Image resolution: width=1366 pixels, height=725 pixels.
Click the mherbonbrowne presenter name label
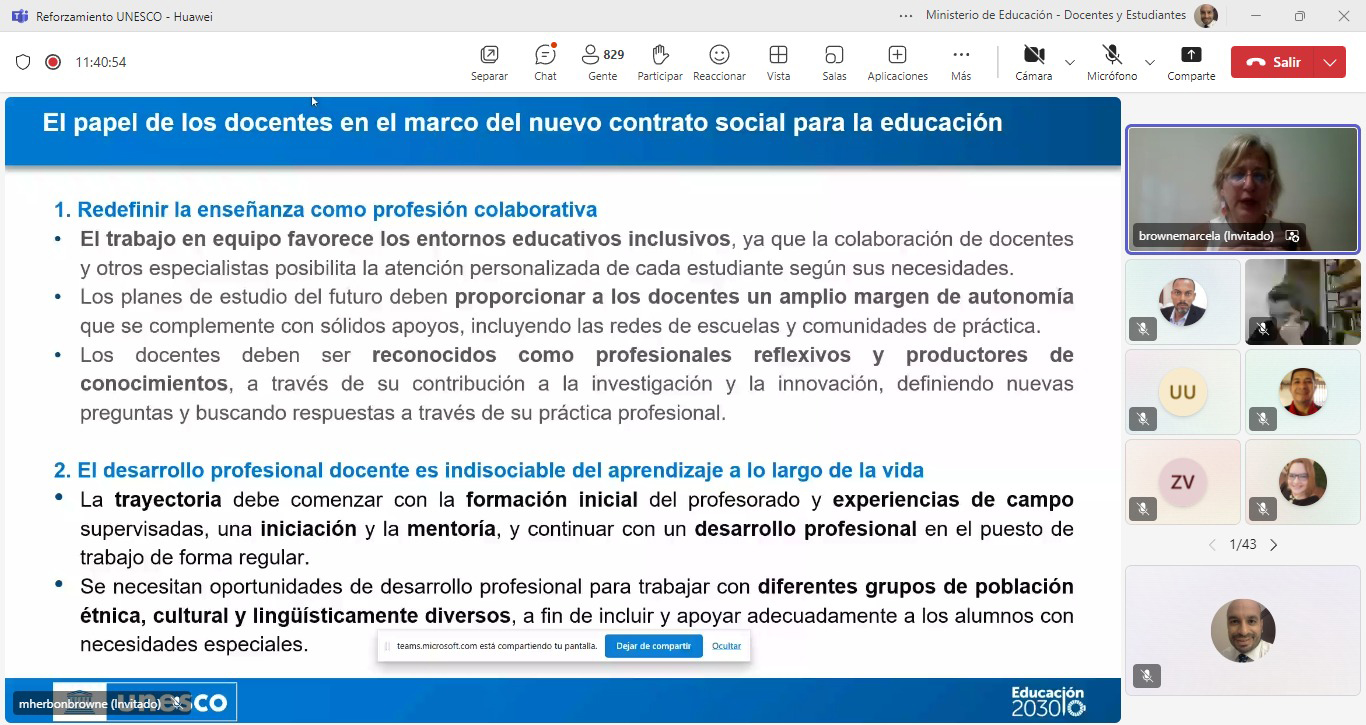[x=90, y=704]
